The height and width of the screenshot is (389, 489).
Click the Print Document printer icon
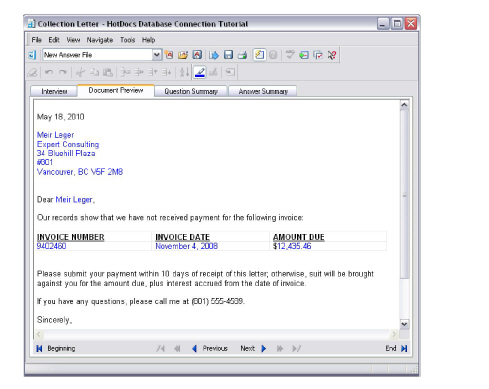pos(242,55)
